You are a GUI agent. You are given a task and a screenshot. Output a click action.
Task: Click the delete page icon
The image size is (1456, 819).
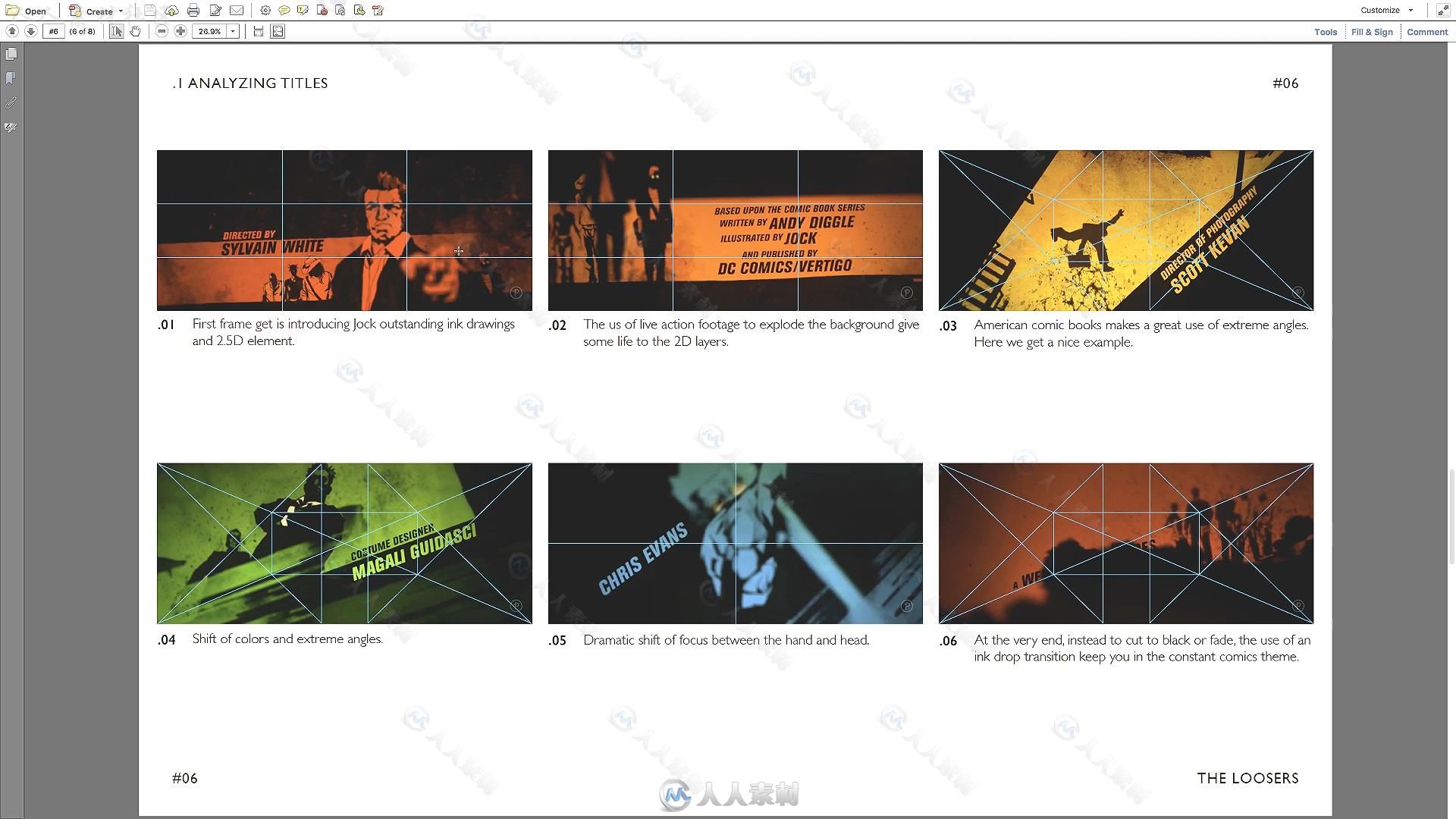click(322, 11)
